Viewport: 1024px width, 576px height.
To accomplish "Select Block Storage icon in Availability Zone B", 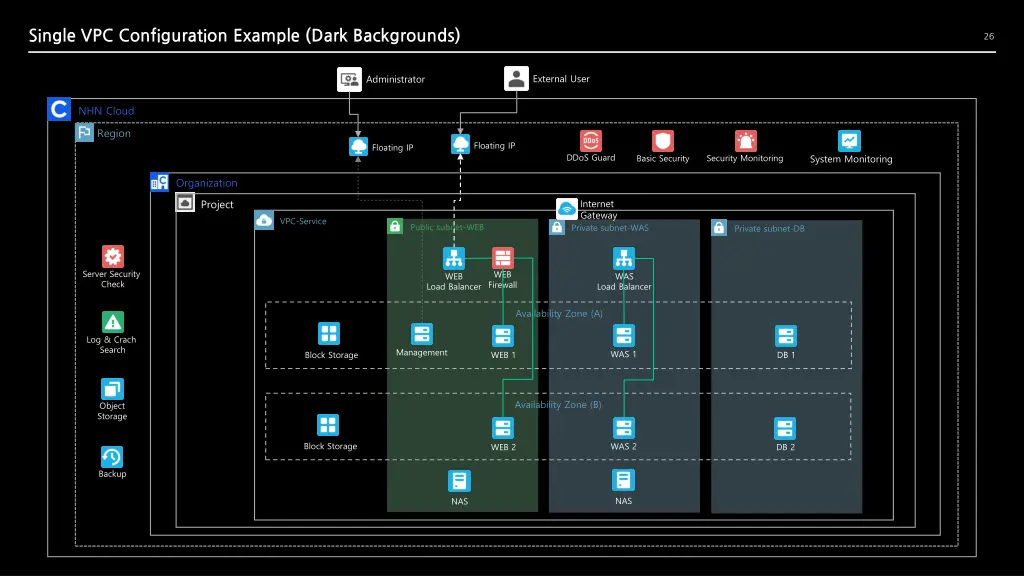I will (x=328, y=425).
